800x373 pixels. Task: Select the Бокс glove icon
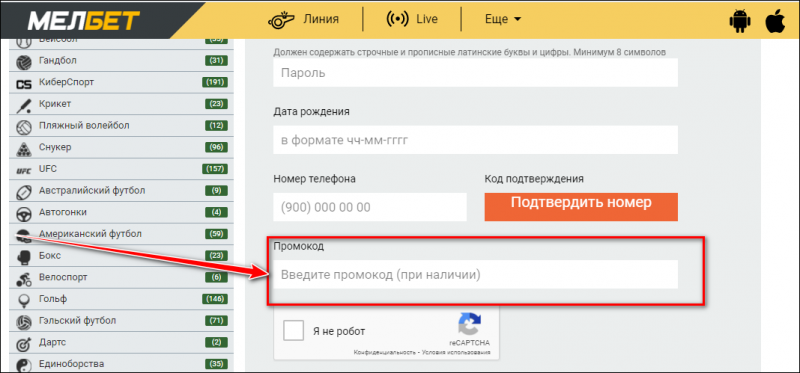[x=24, y=257]
